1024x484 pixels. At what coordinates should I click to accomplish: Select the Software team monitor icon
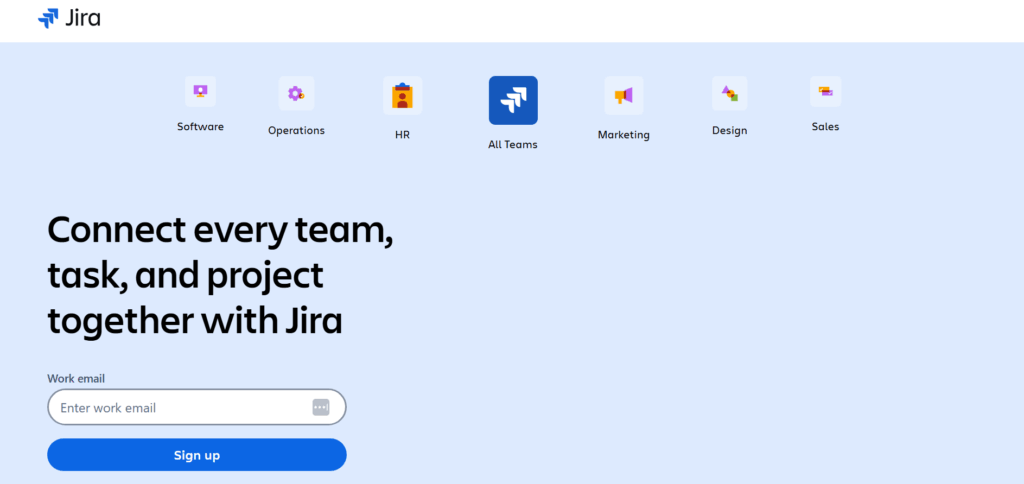tap(200, 92)
